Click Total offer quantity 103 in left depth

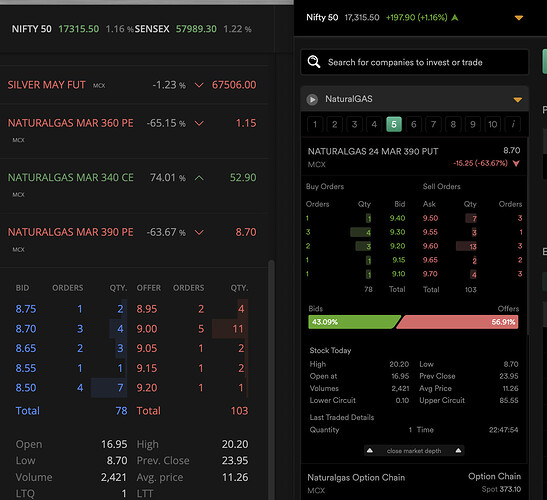[x=239, y=411]
